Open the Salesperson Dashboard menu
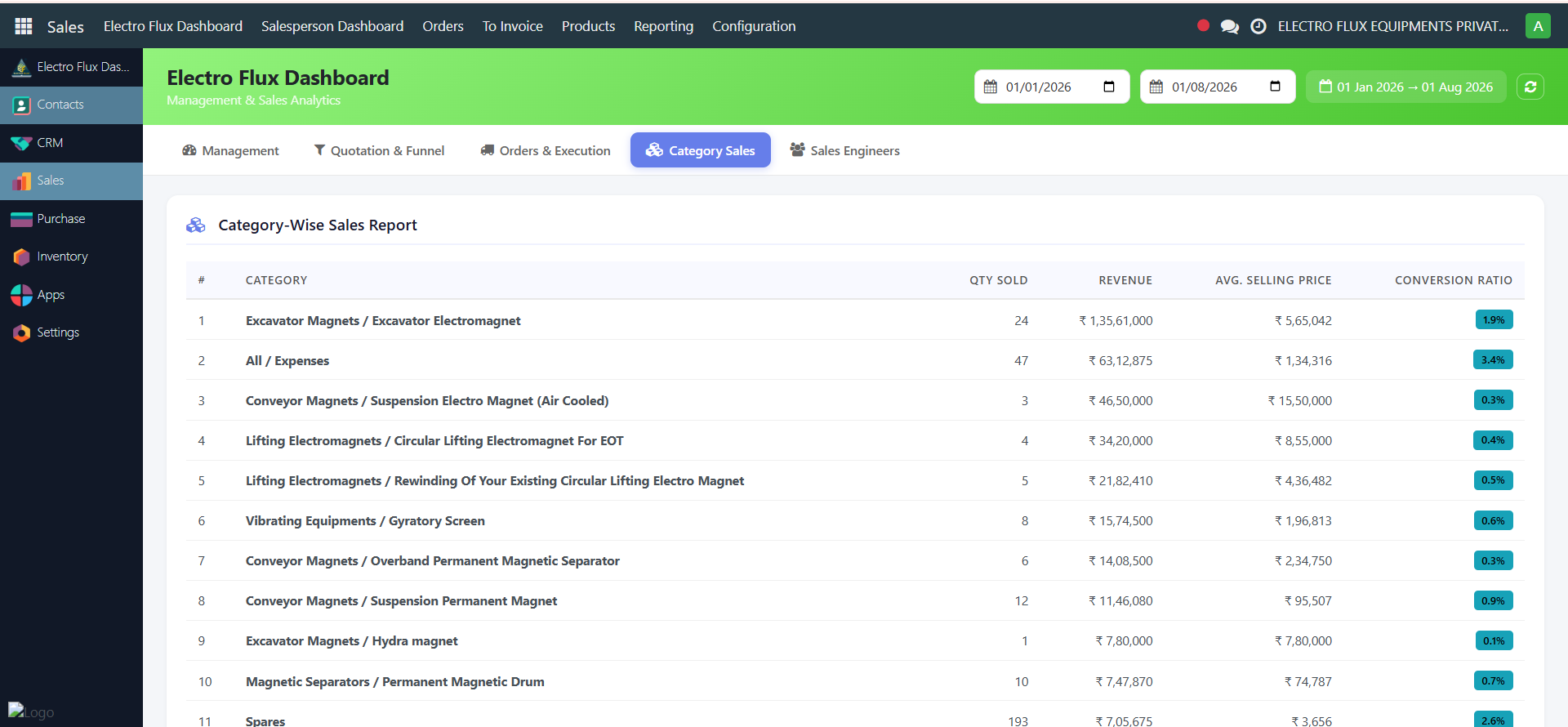1568x727 pixels. click(x=332, y=26)
